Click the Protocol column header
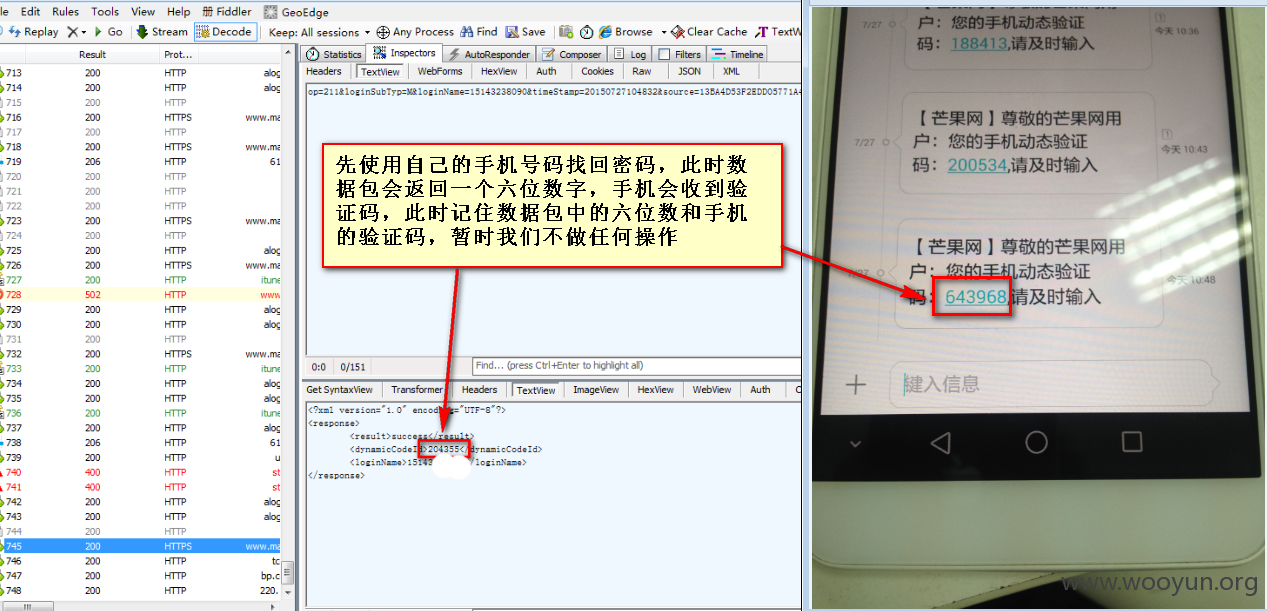This screenshot has height=611, width=1267. click(x=178, y=55)
